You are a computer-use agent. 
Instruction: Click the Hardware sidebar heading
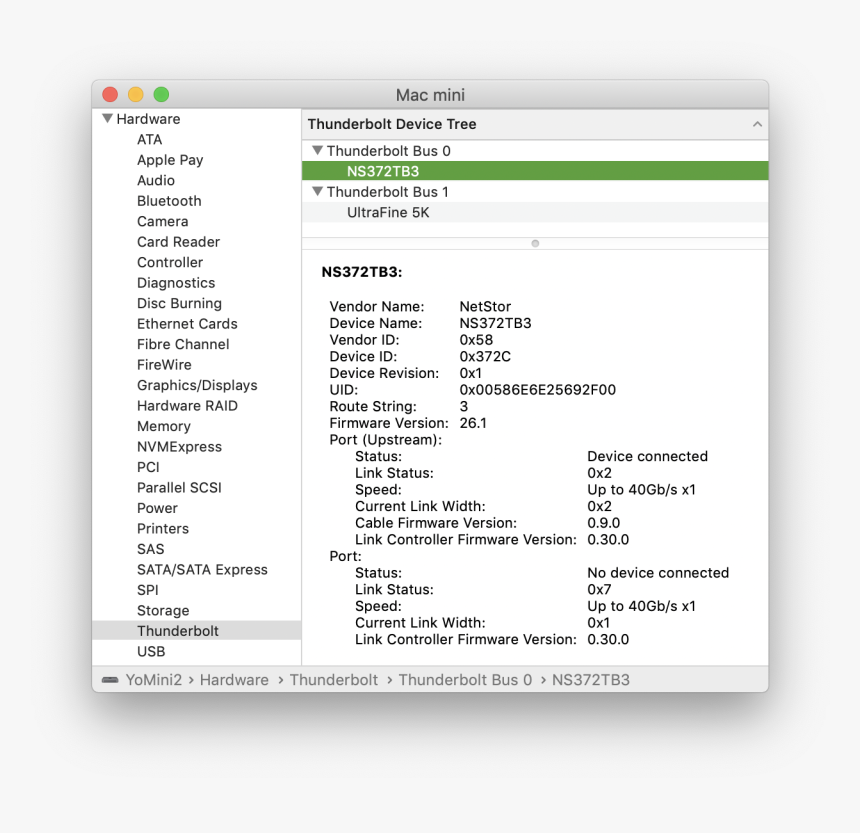148,119
